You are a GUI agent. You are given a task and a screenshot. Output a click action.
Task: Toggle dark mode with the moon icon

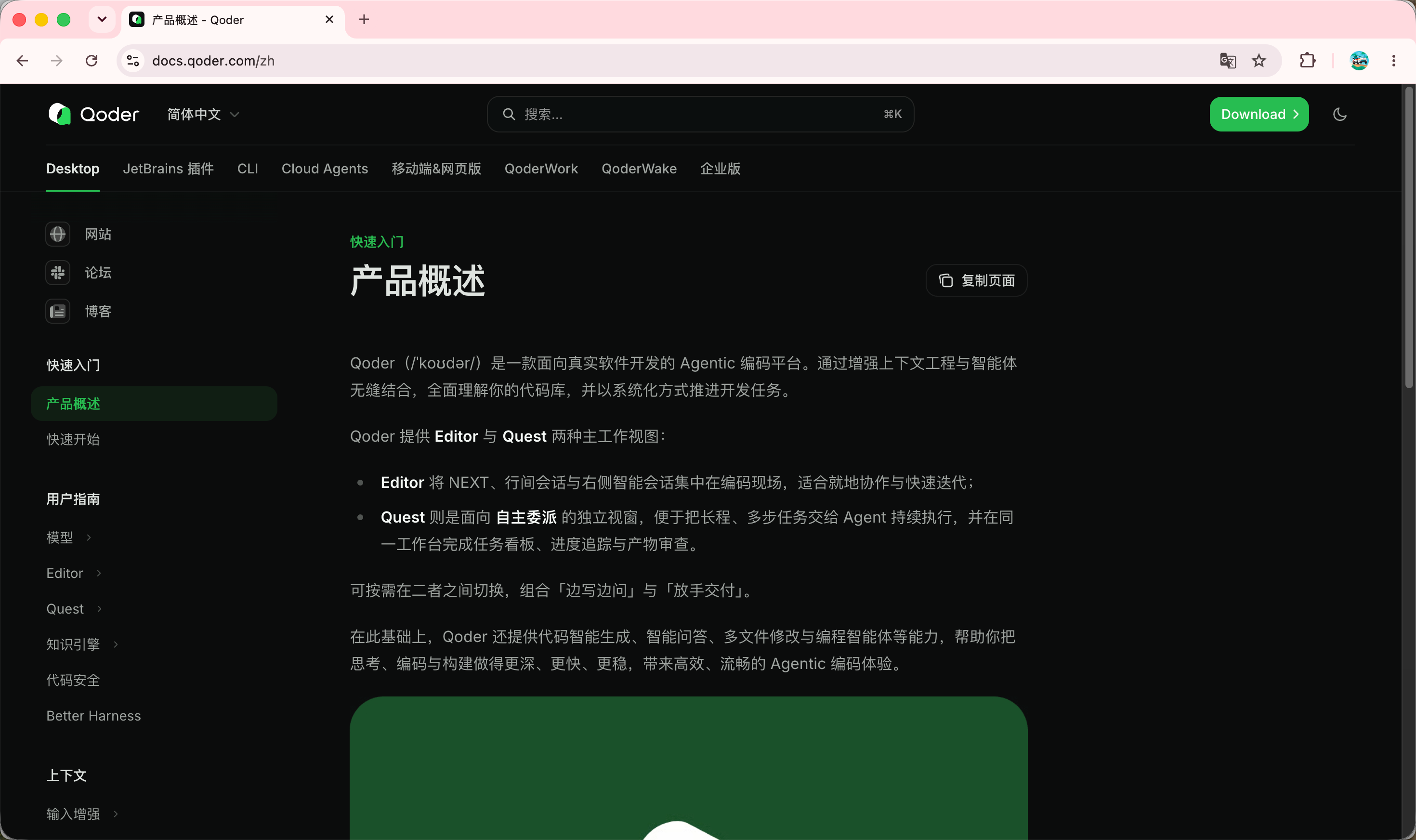click(x=1339, y=114)
